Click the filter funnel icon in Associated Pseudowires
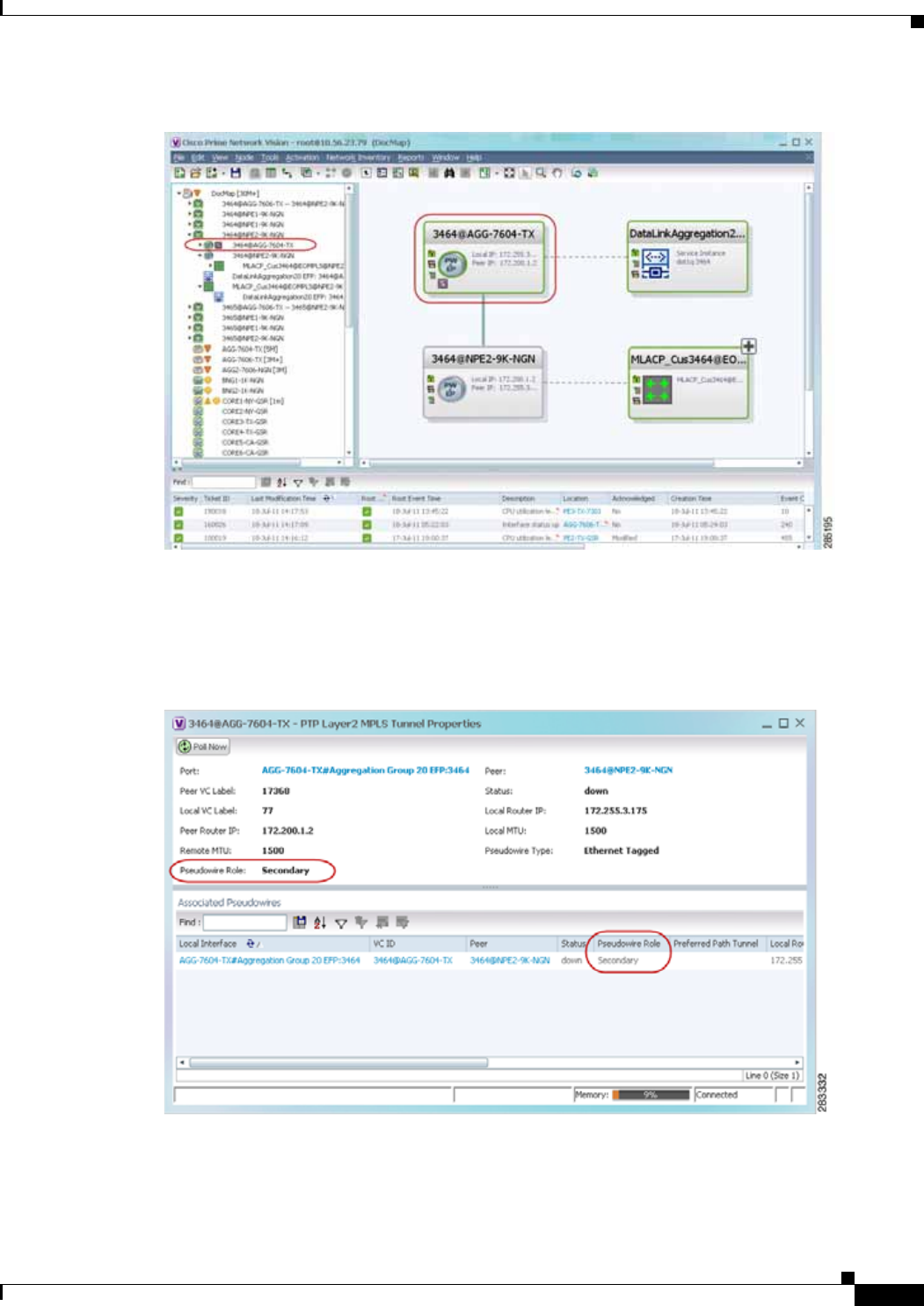The image size is (924, 1306). click(340, 923)
